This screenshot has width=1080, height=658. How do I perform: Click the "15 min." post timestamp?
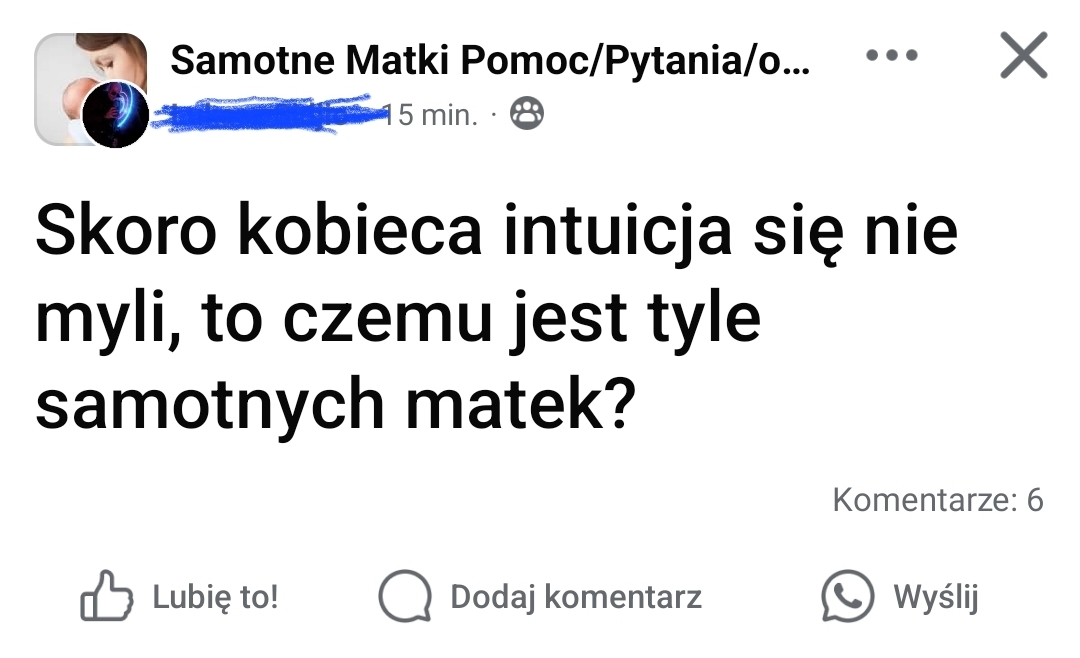(432, 115)
